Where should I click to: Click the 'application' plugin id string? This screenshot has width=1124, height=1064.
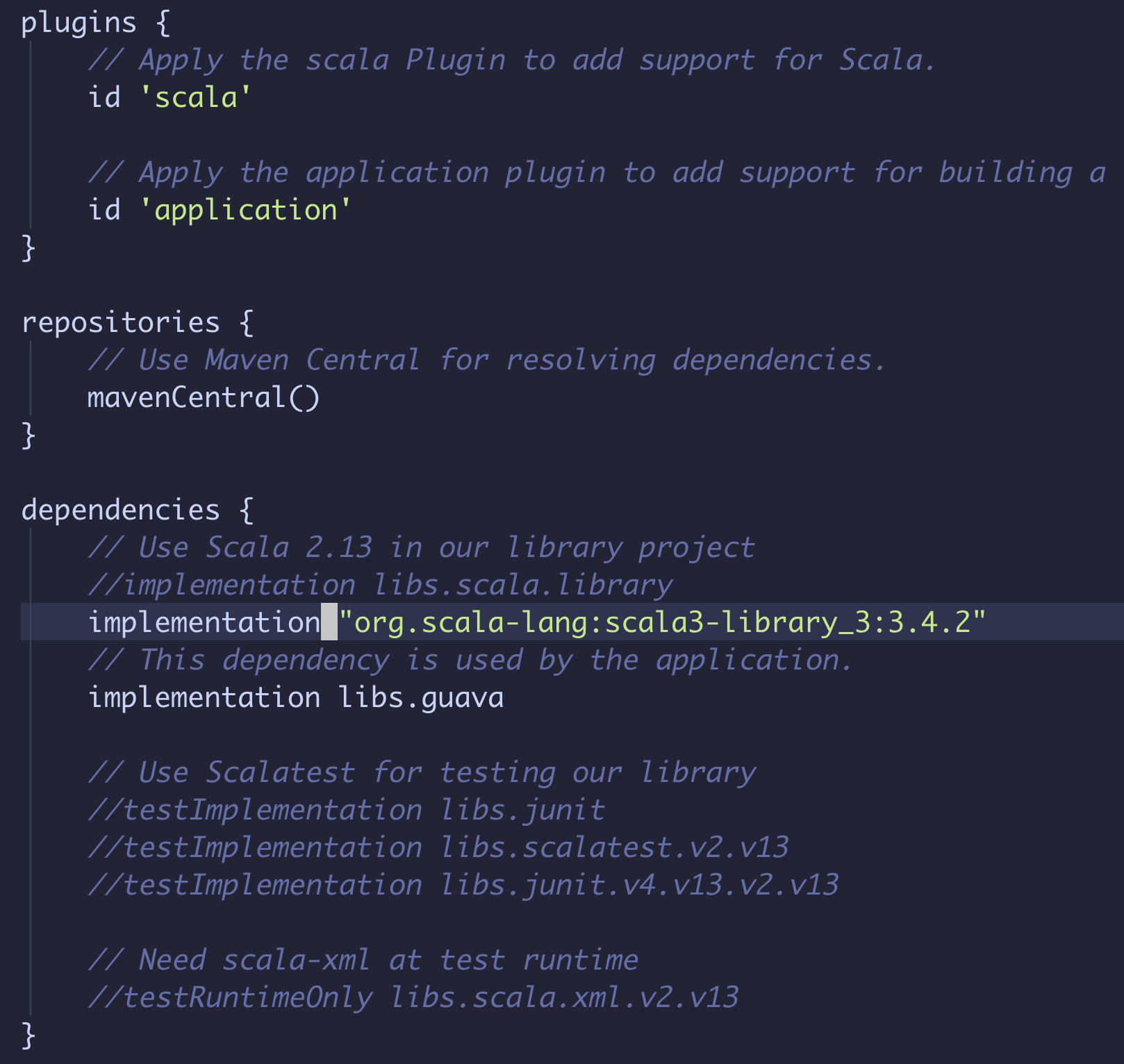coord(245,210)
